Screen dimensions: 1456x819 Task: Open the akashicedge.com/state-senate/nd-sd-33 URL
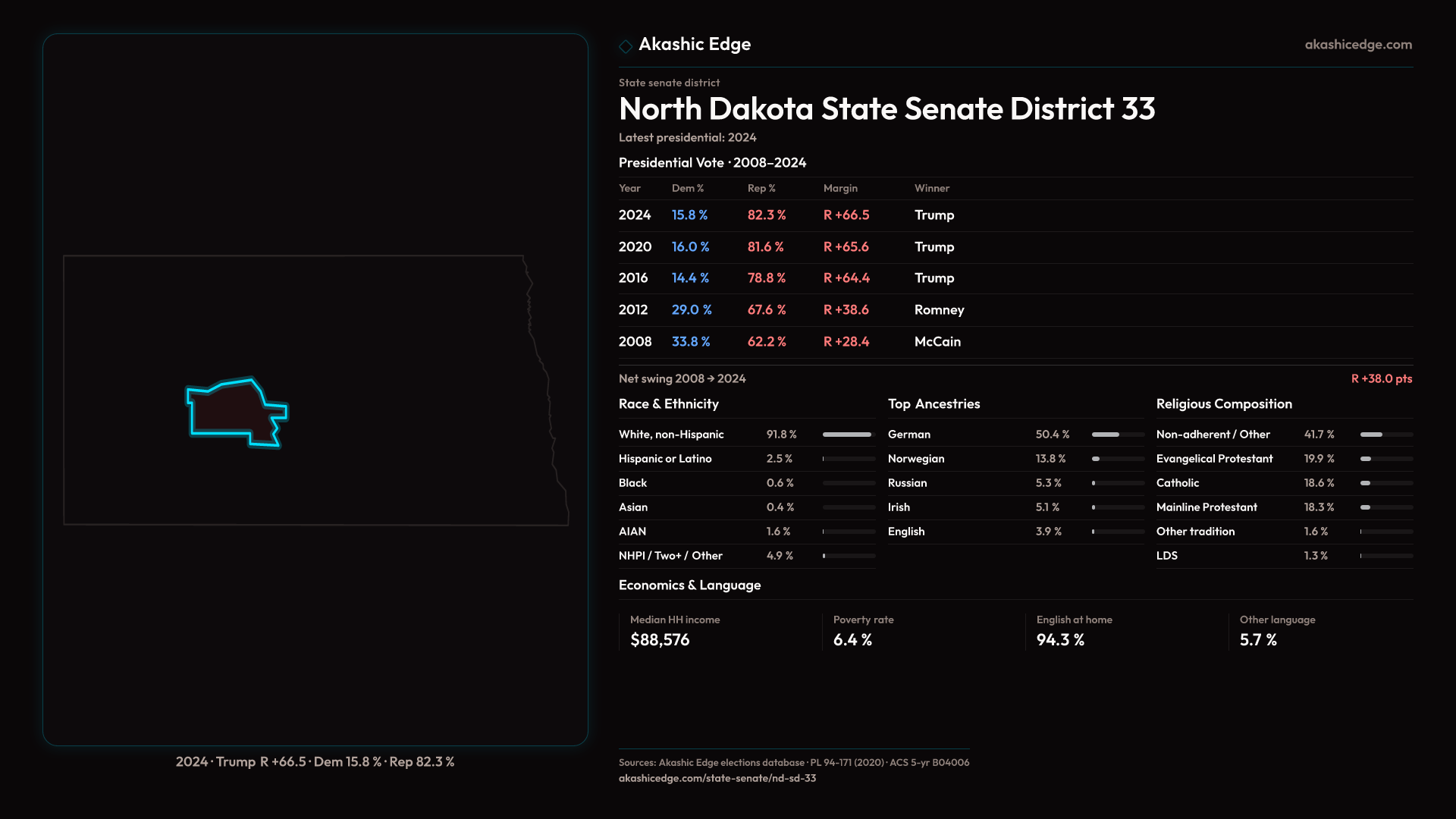[x=717, y=778]
